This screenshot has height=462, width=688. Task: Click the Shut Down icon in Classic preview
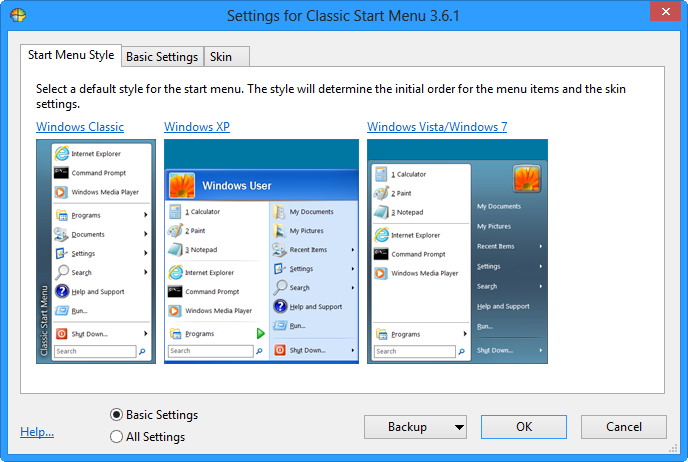(62, 333)
